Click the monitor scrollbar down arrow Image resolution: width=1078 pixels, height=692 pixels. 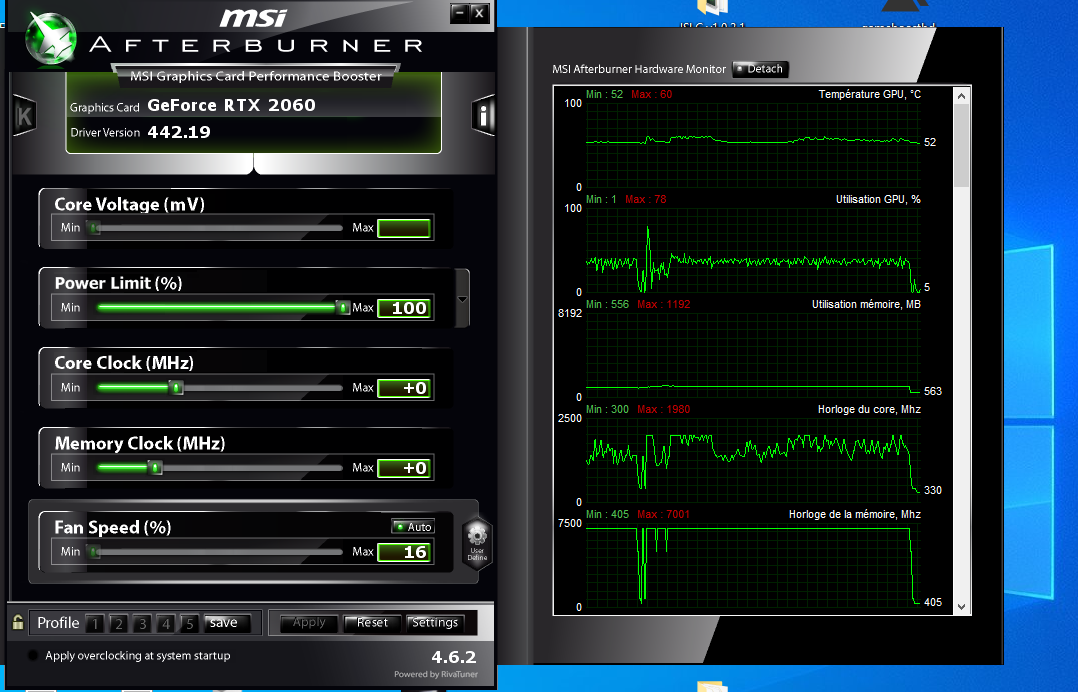(961, 607)
